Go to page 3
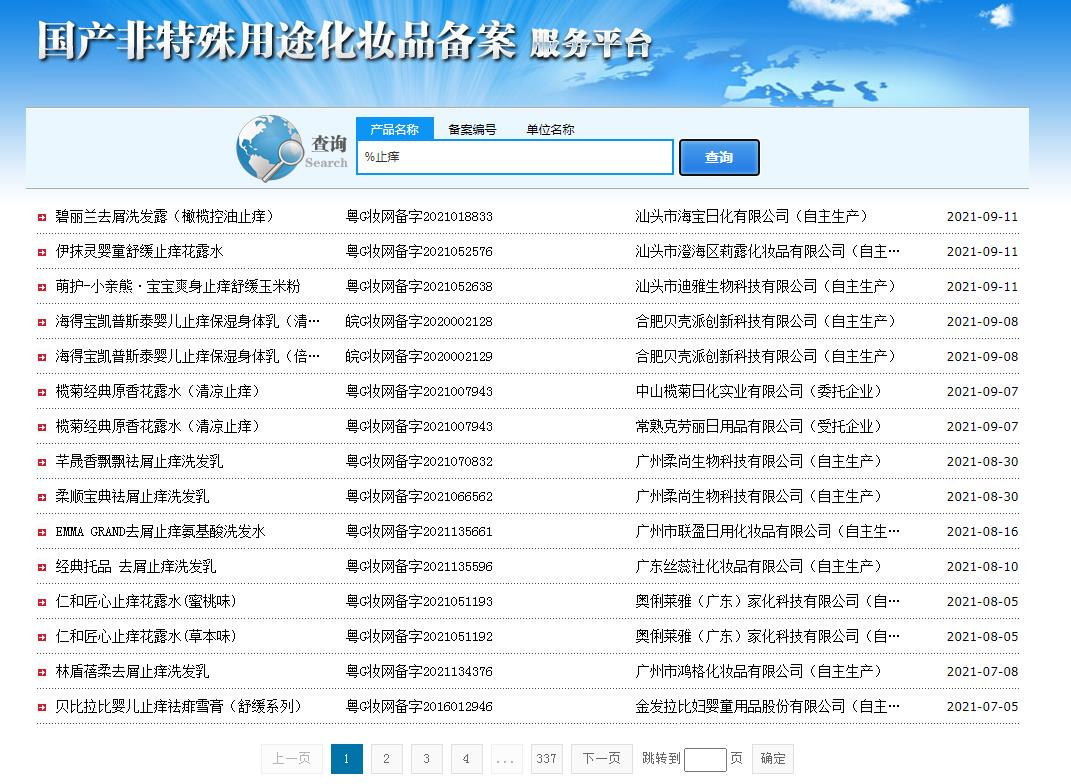 pos(426,759)
